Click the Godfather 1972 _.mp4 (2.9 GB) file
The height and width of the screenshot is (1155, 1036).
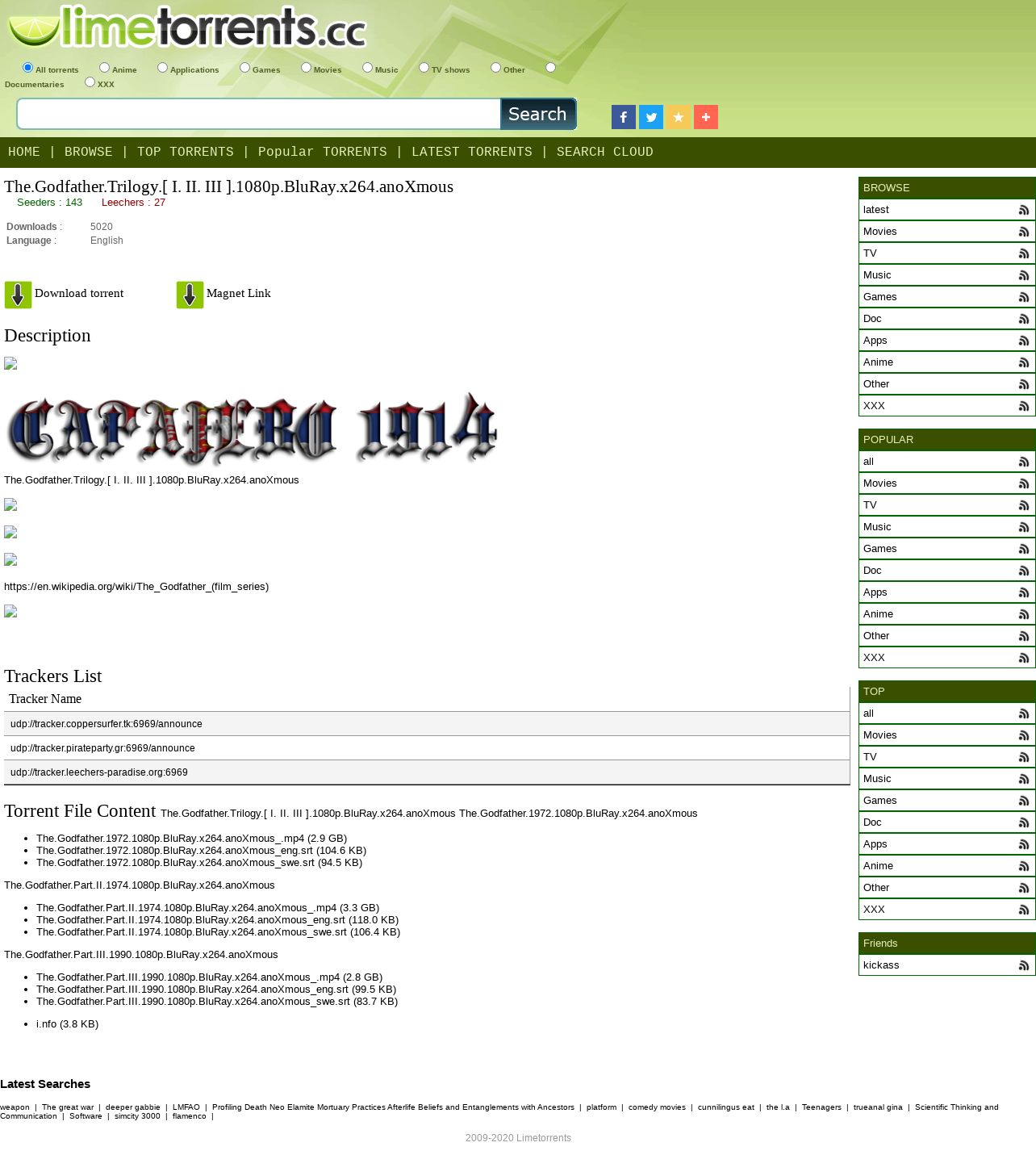[x=191, y=839]
